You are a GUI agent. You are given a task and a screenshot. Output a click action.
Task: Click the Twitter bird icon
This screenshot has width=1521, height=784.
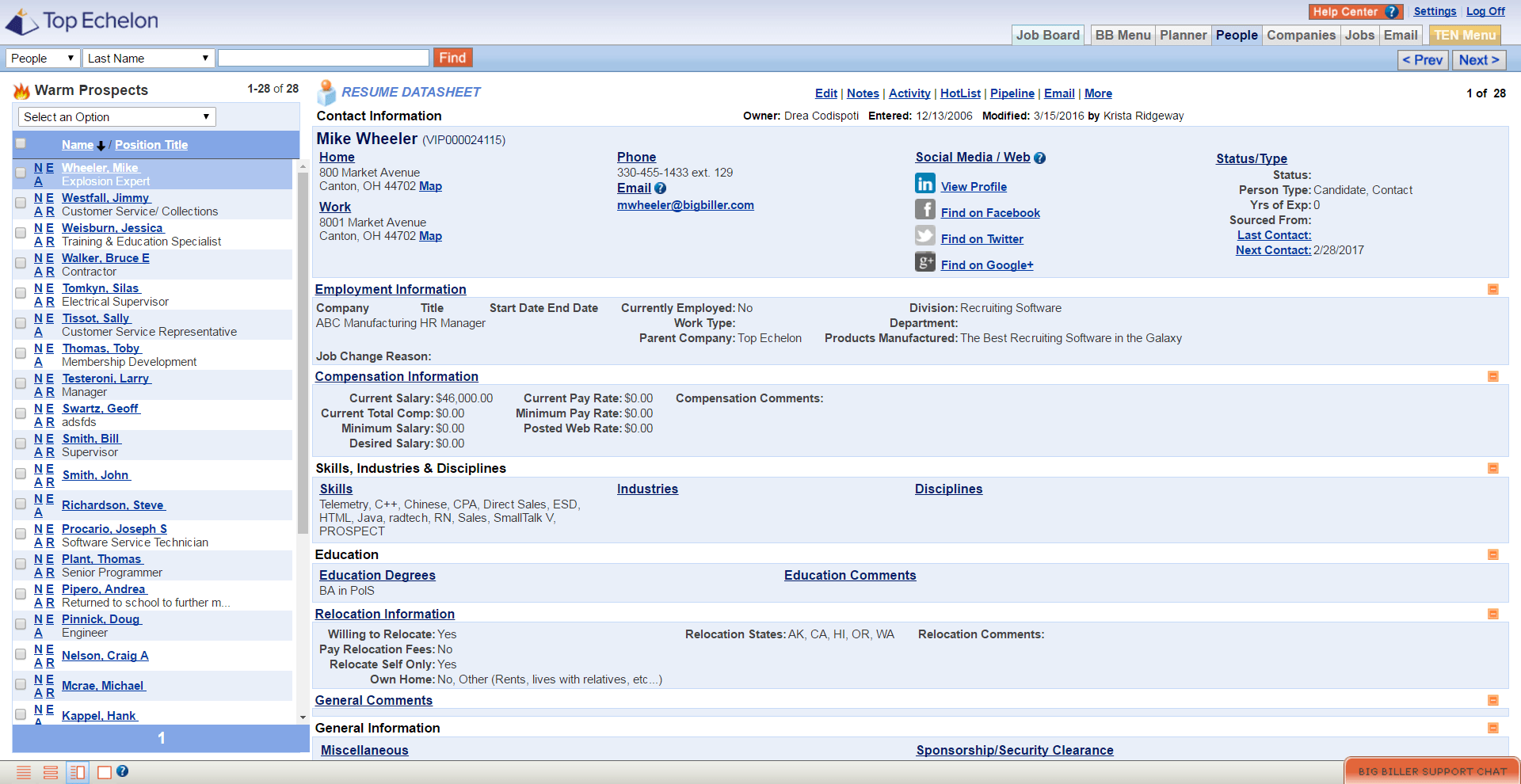924,235
